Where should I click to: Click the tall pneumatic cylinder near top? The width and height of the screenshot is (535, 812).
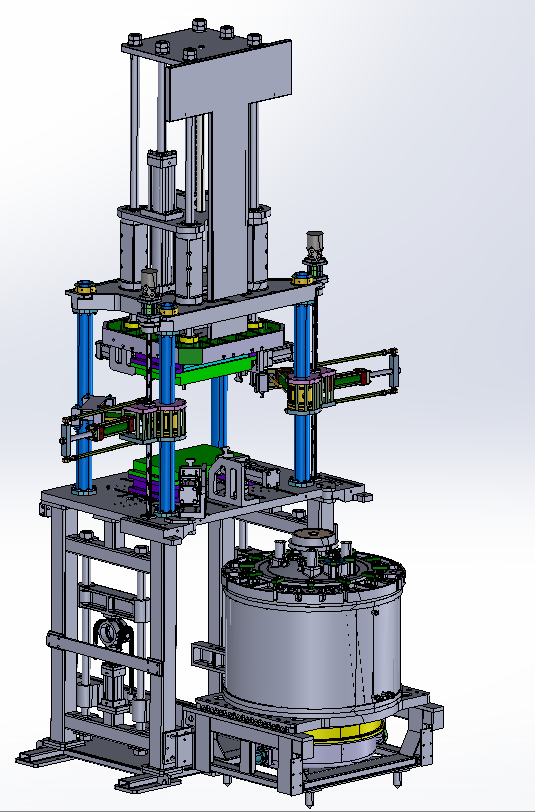point(161,181)
